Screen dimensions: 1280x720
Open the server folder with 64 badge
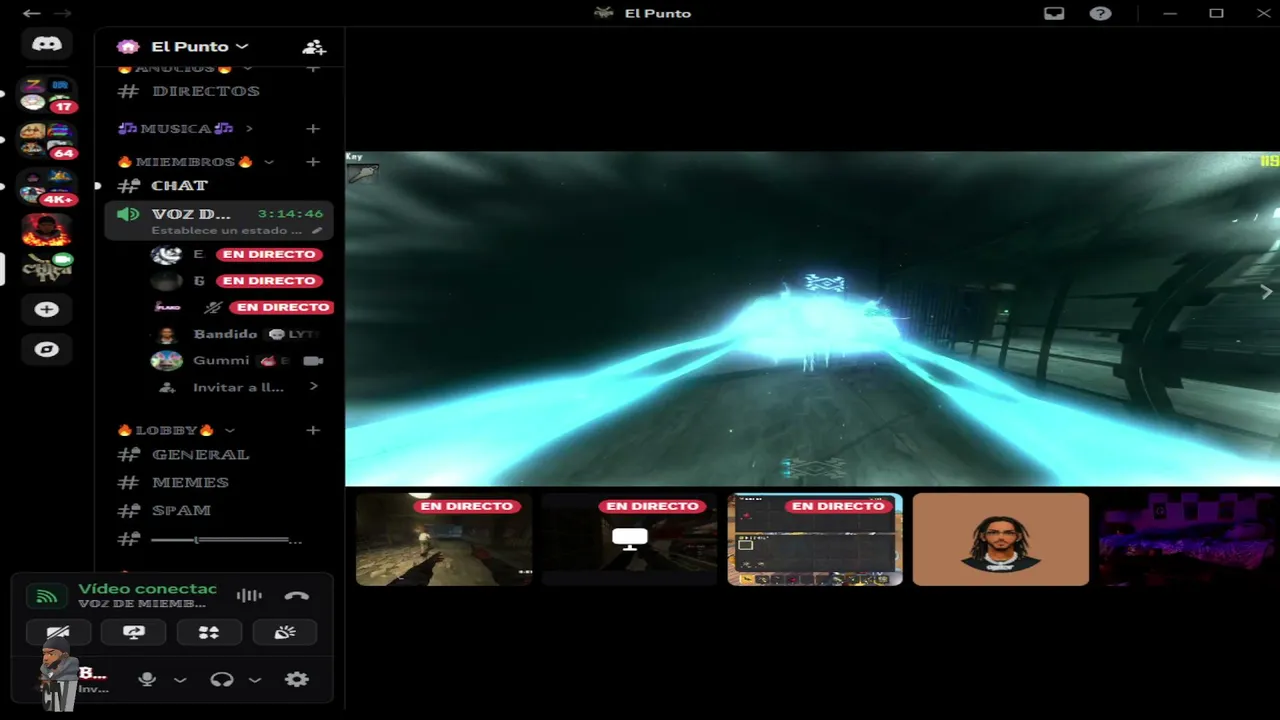coord(47,141)
